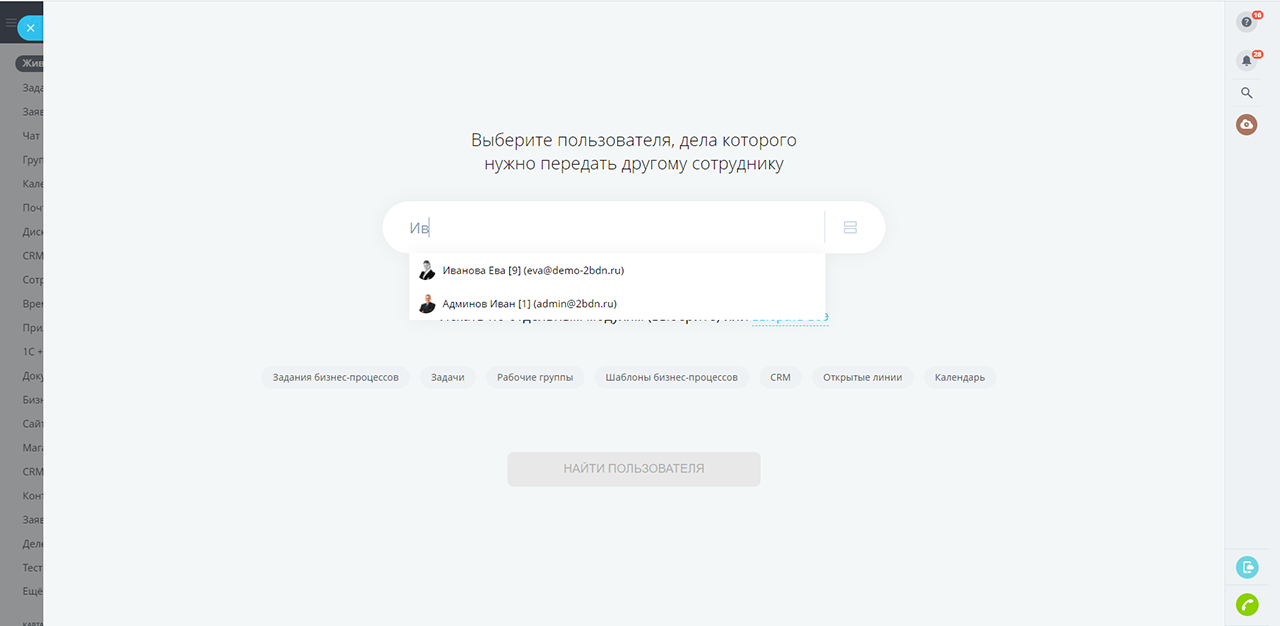Image resolution: width=1280 pixels, height=626 pixels.
Task: Click the hamburger menu icon at top left
Action: coord(11,23)
